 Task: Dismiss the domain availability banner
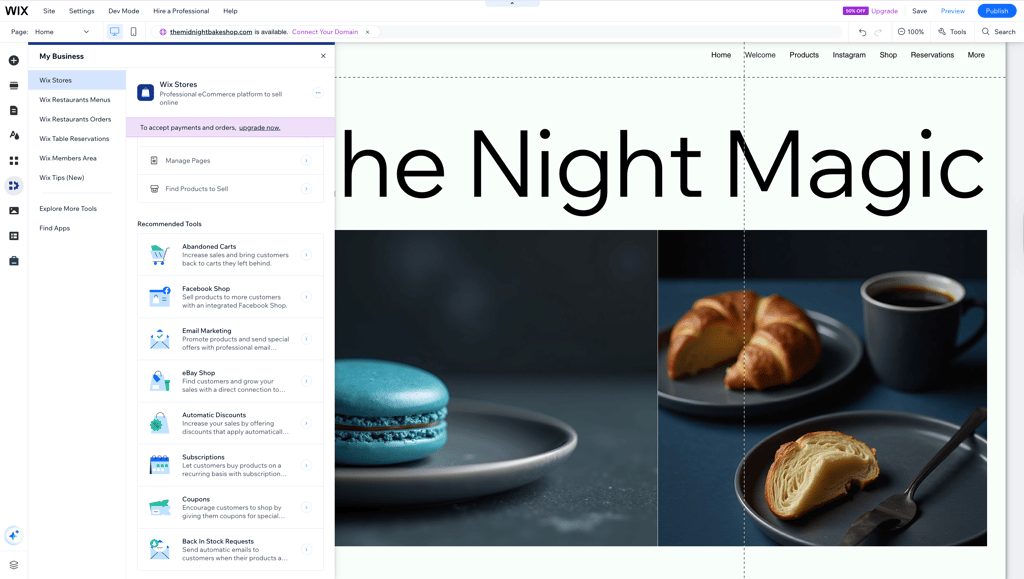click(x=367, y=32)
